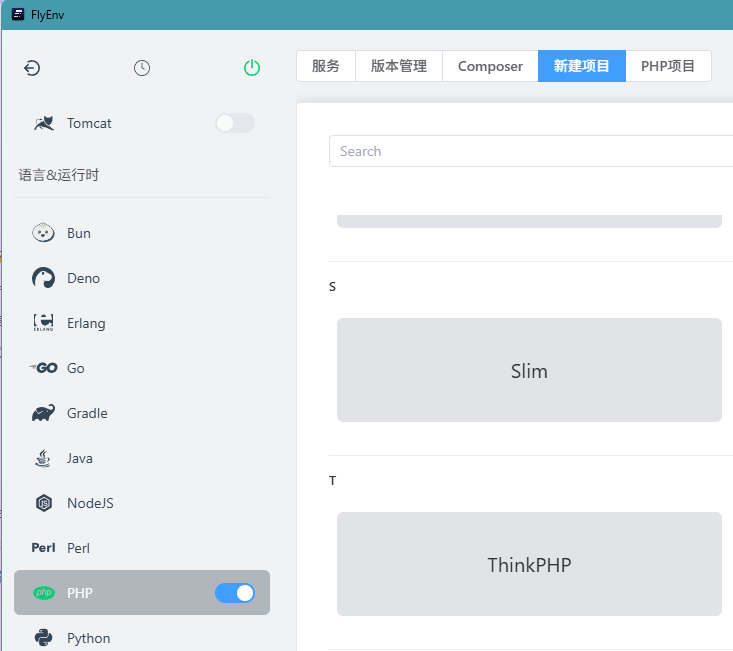Open the 版本管理 tab
Screen dimensions: 733x651
(399, 66)
